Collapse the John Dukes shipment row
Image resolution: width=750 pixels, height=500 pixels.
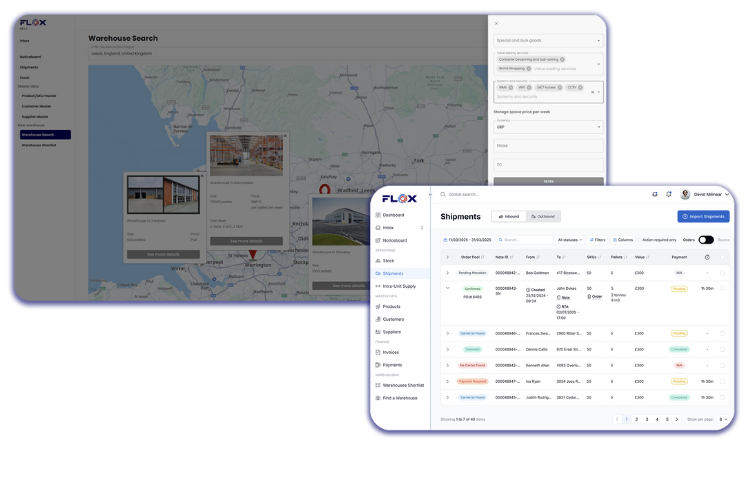448,288
